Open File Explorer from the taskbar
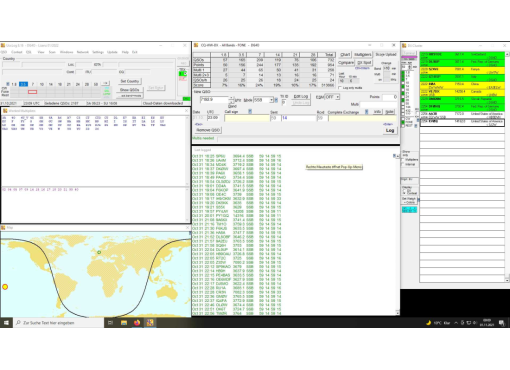This screenshot has width=510, height=370. [x=124, y=323]
